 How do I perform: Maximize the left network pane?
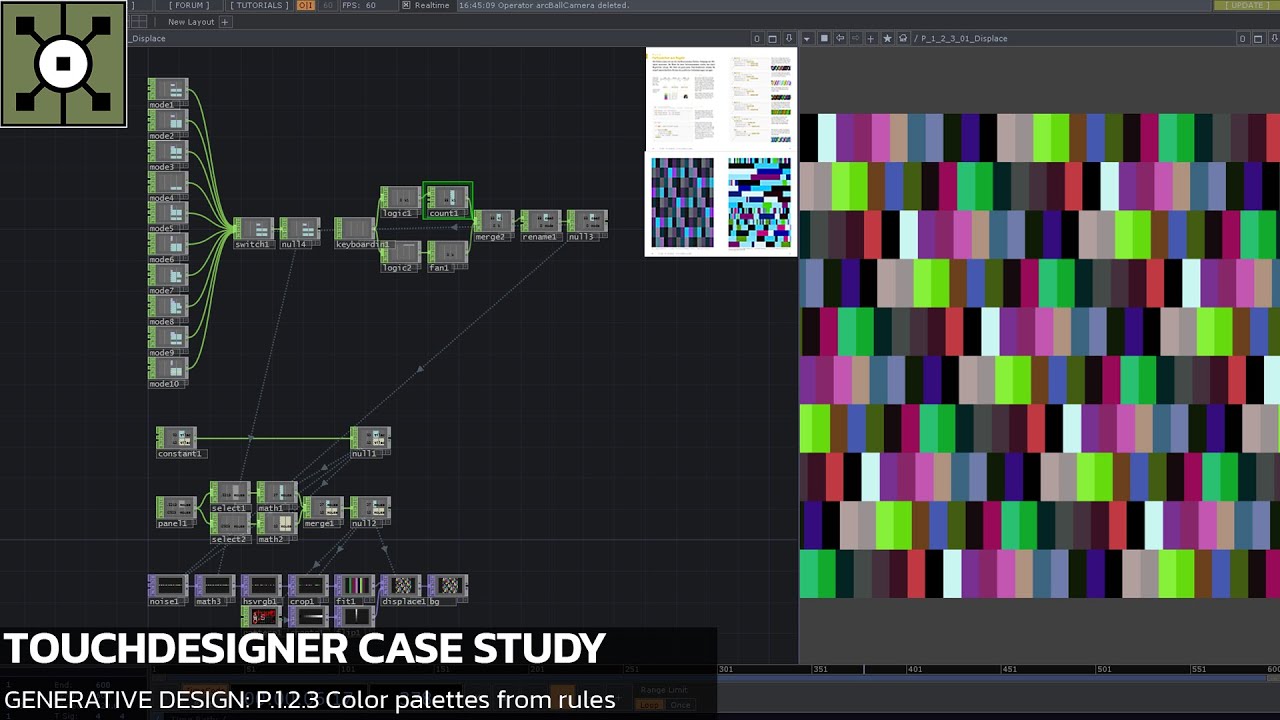point(773,38)
